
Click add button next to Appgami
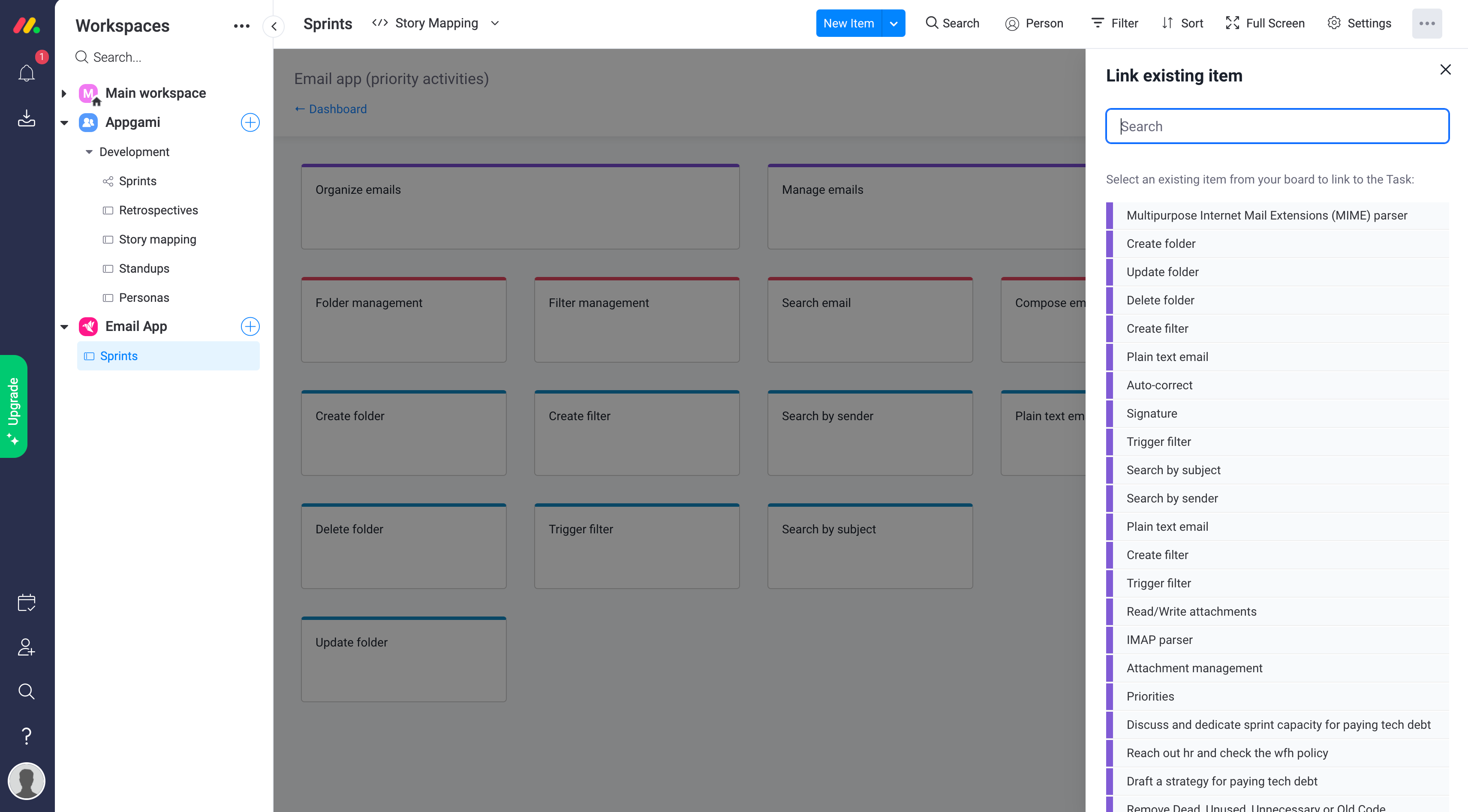coord(250,123)
